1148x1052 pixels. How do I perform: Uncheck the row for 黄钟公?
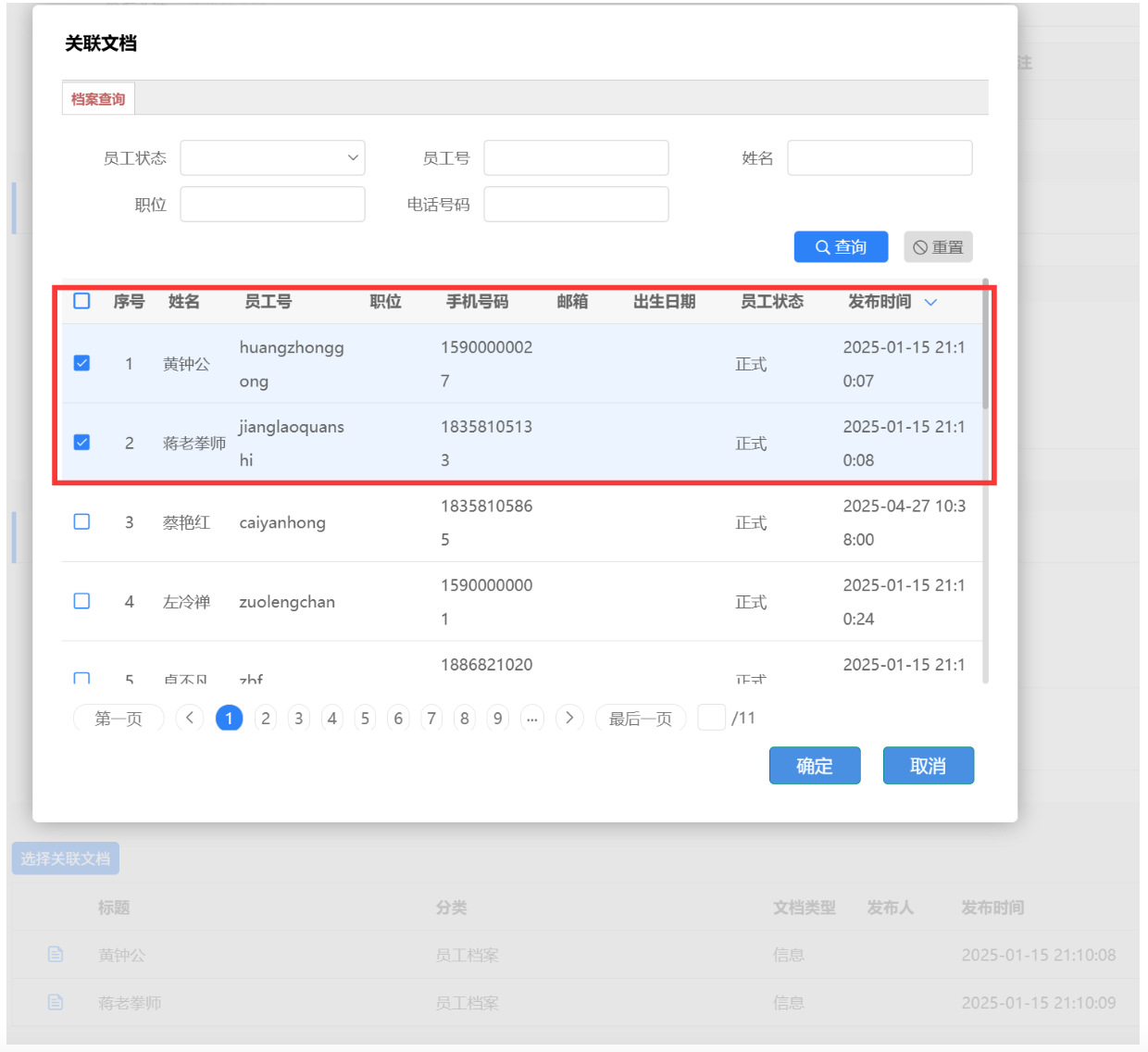(x=82, y=363)
